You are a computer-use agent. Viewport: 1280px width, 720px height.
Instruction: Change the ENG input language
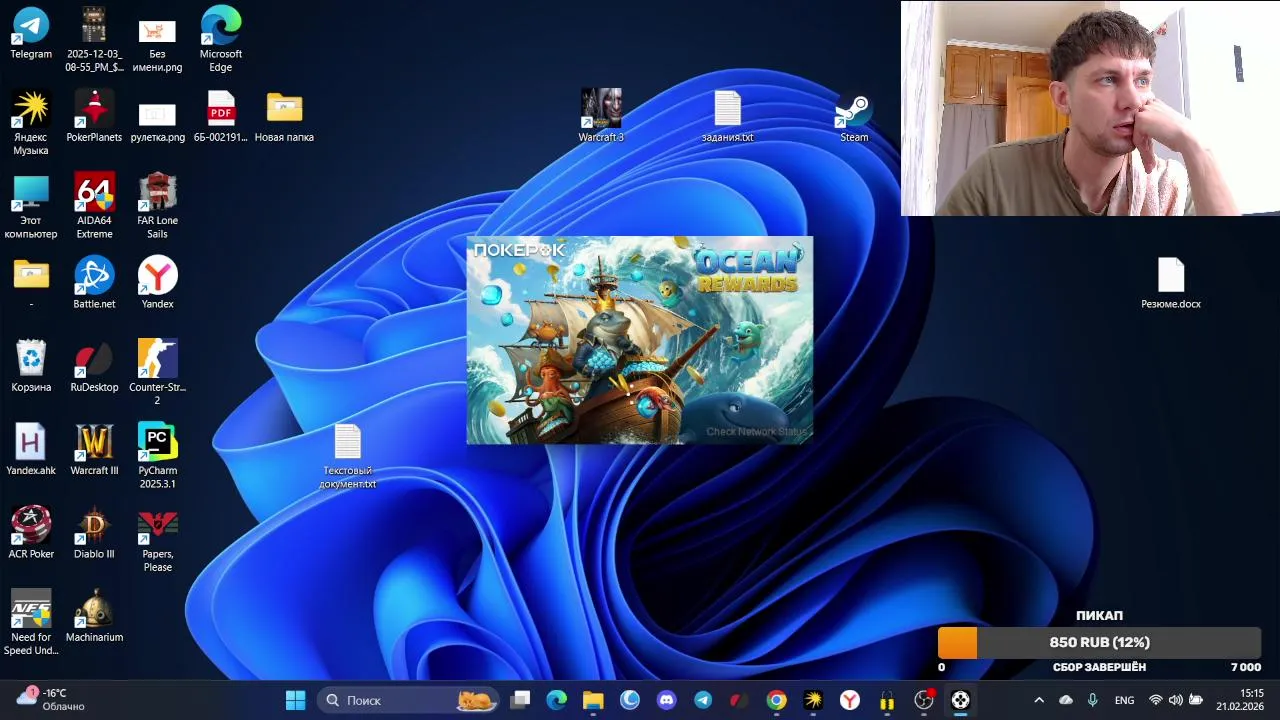coord(1125,700)
